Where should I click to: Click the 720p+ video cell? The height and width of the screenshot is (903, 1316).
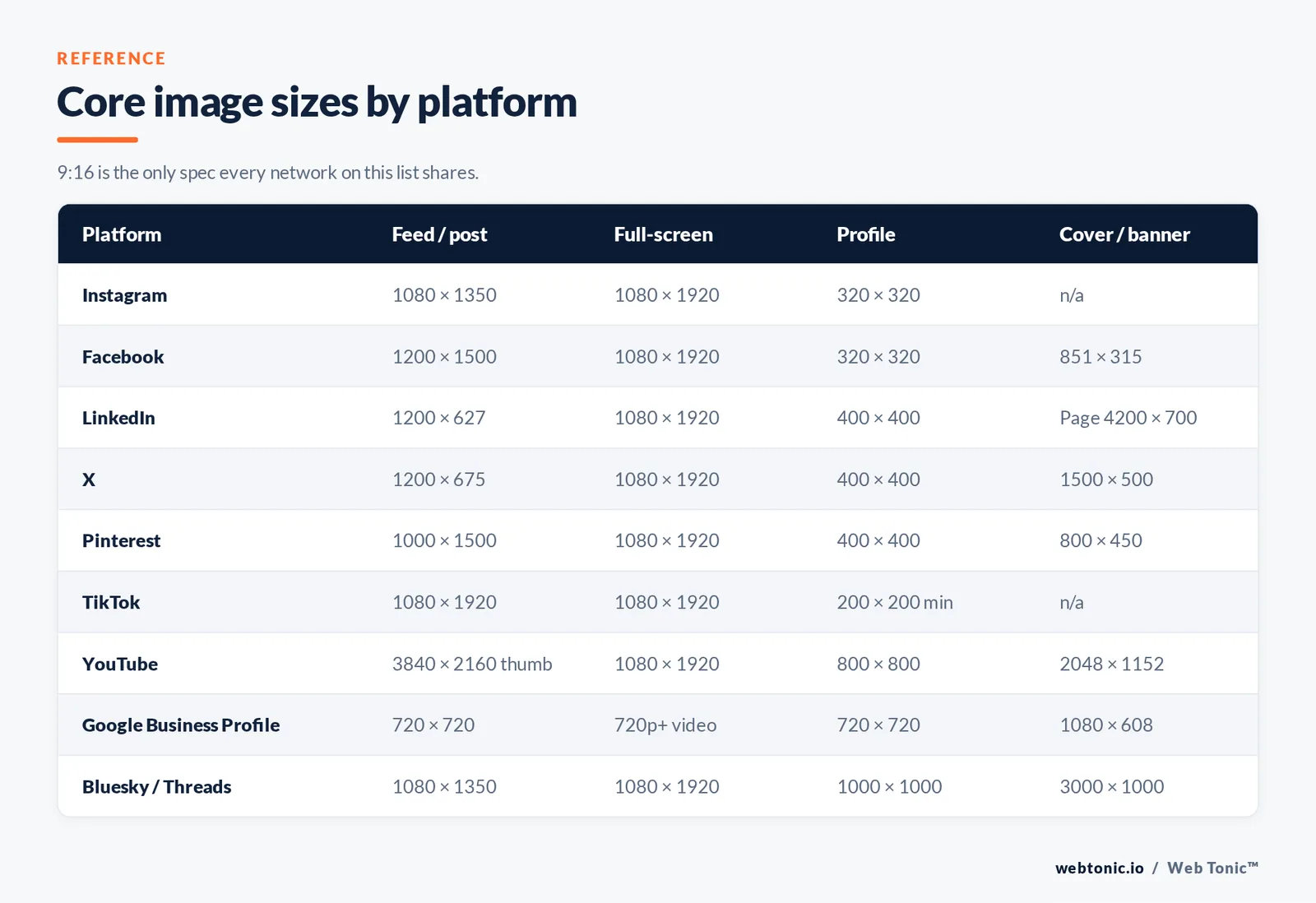point(665,725)
